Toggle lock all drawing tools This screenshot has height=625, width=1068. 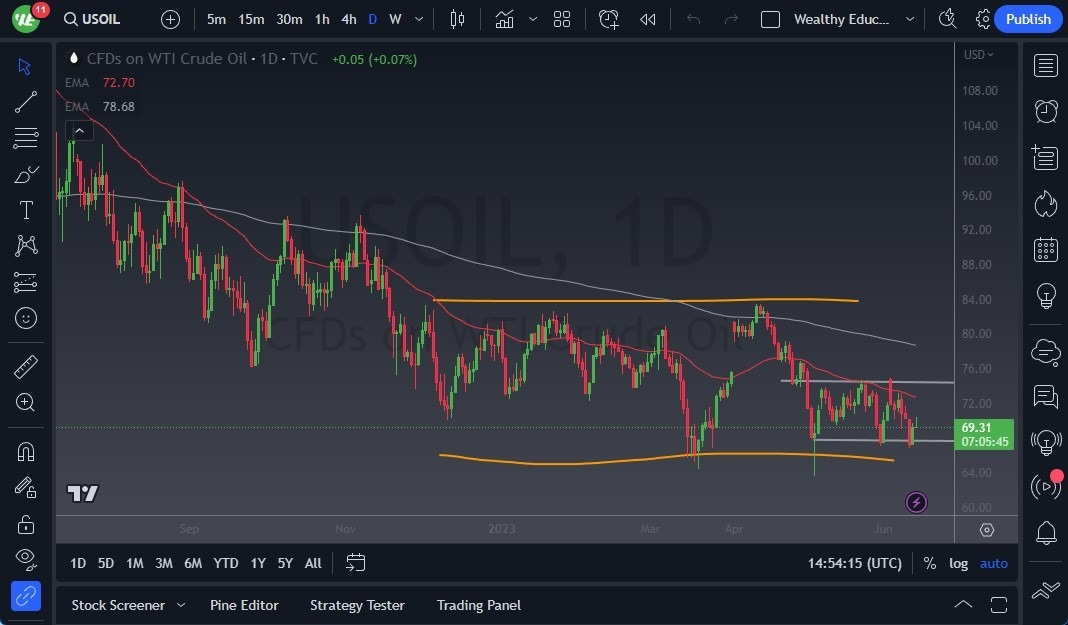25,524
